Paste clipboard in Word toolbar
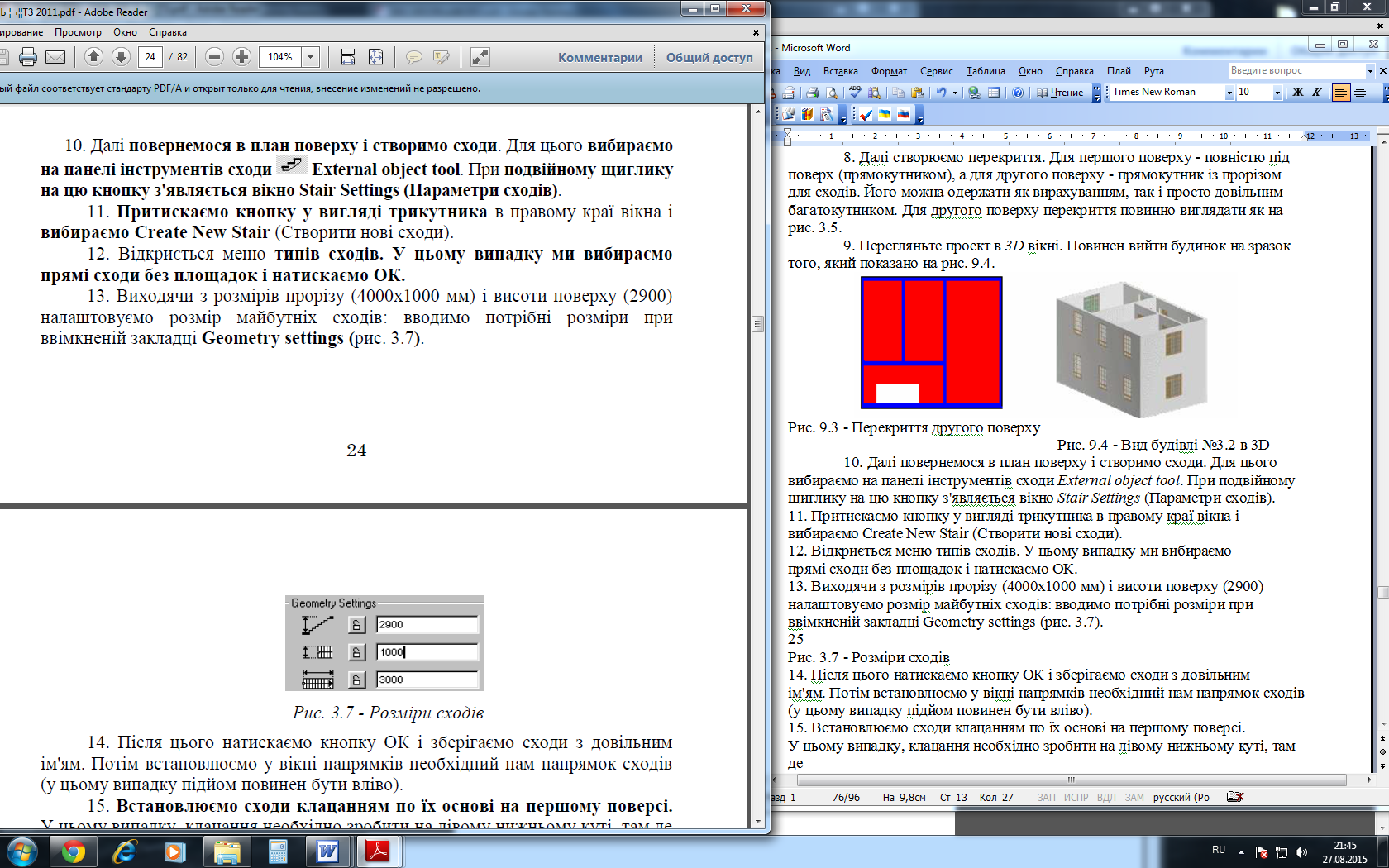 click(x=917, y=93)
